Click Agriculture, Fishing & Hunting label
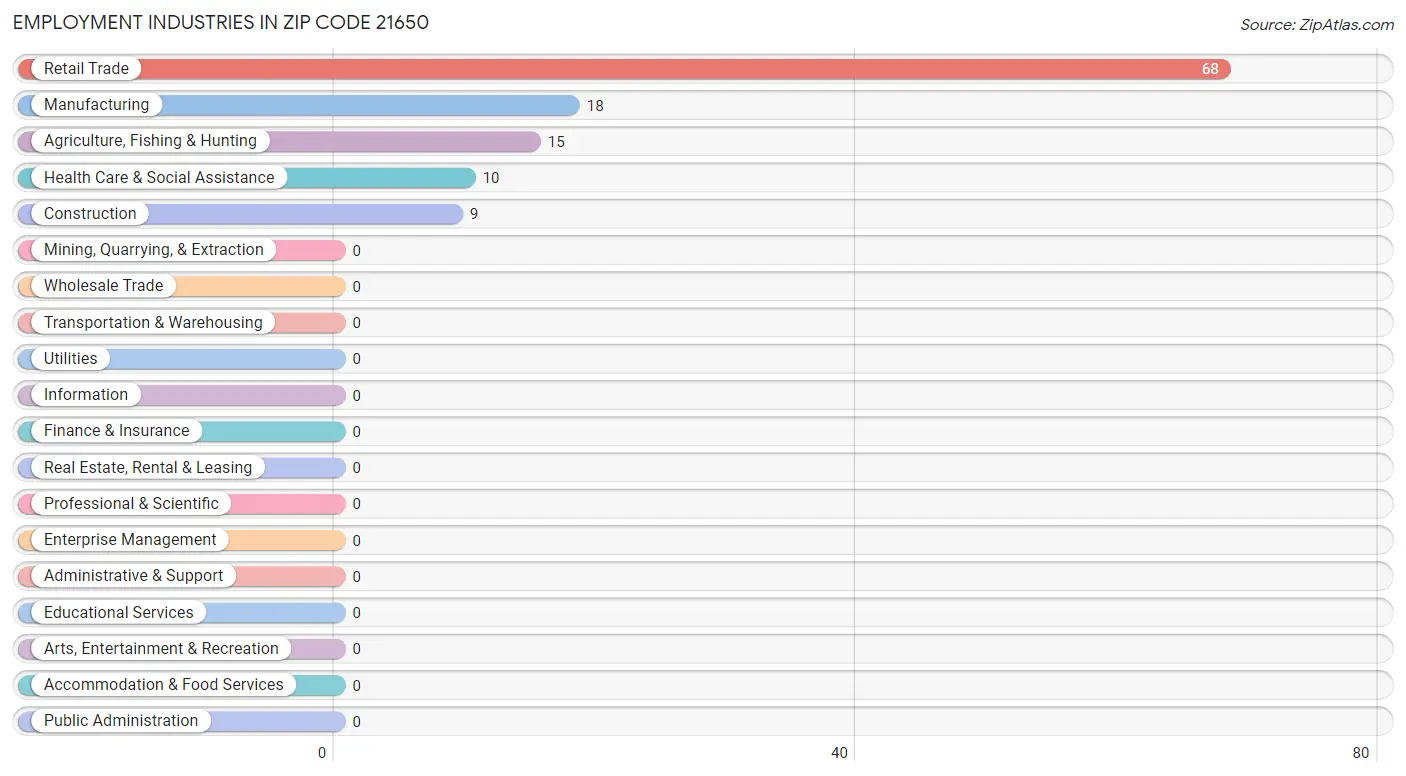This screenshot has height=776, width=1406. [x=150, y=141]
